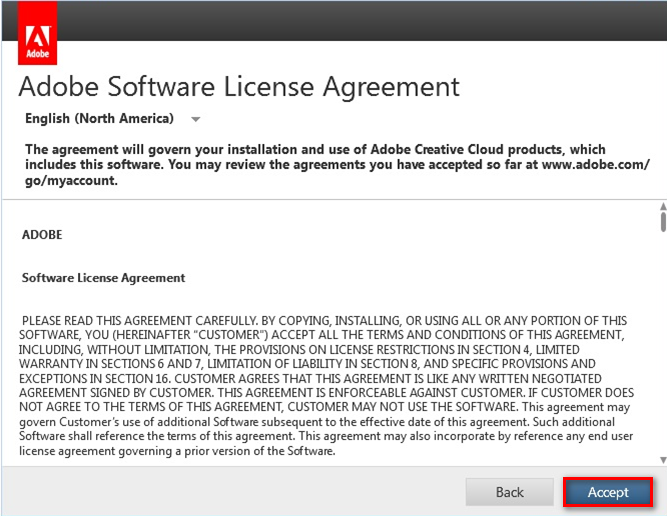Go back with the Back button
The height and width of the screenshot is (516, 667).
point(509,492)
